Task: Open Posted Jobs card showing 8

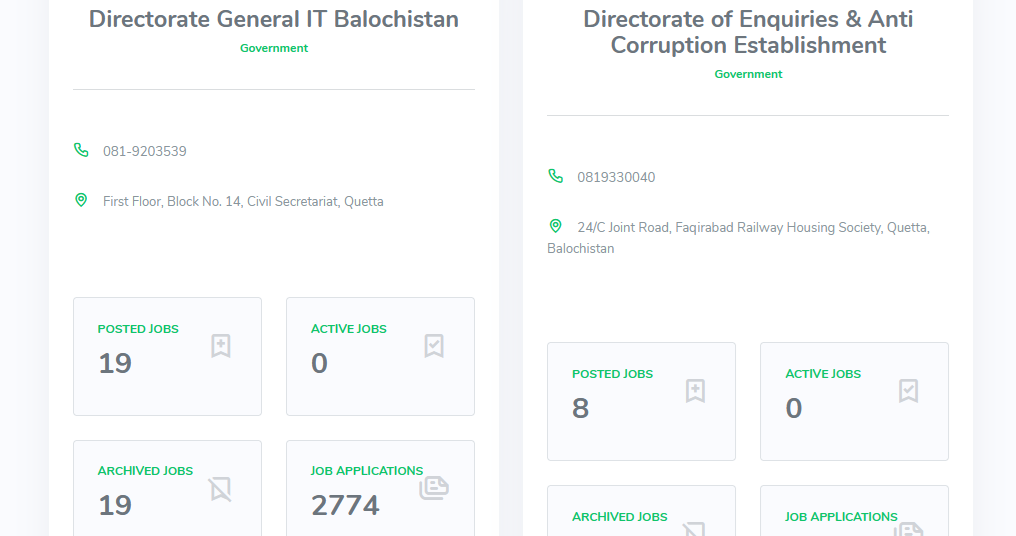Action: (641, 401)
